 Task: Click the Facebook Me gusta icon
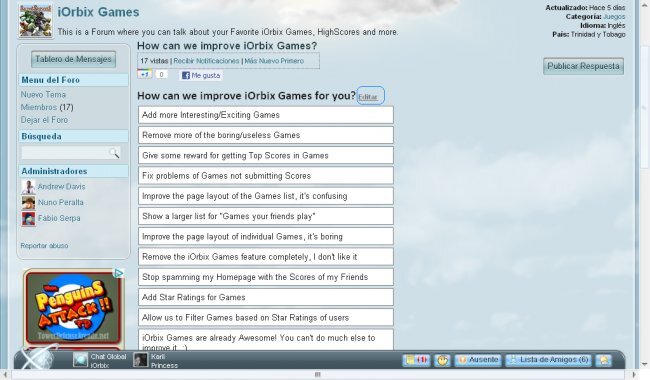(x=186, y=75)
